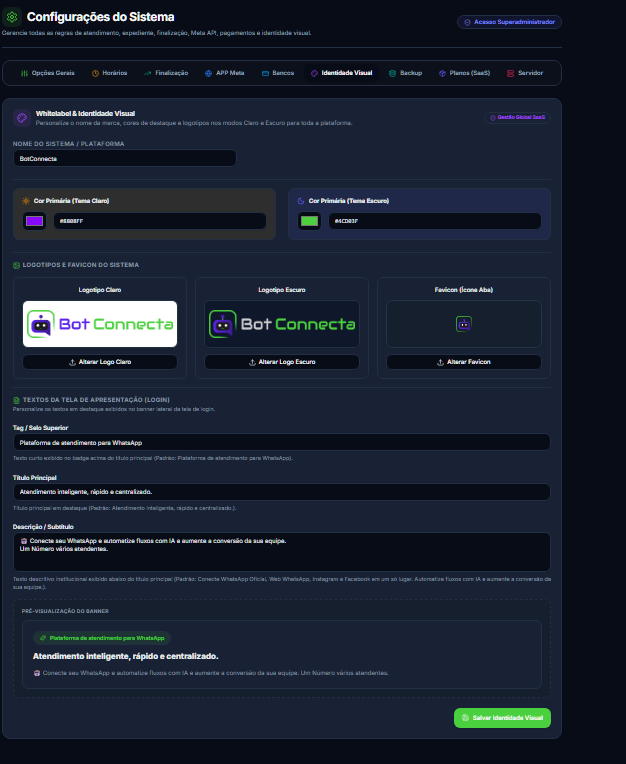Screen dimensions: 626x764
Task: Click the "Whitelabel & Identidade Visual" heading
Action: (x=85, y=114)
